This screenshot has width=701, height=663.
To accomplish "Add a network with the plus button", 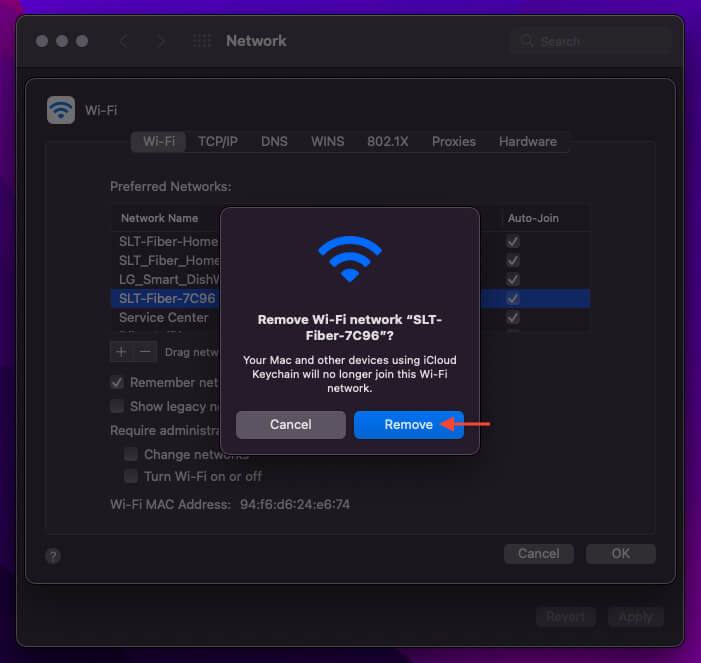I will (121, 352).
